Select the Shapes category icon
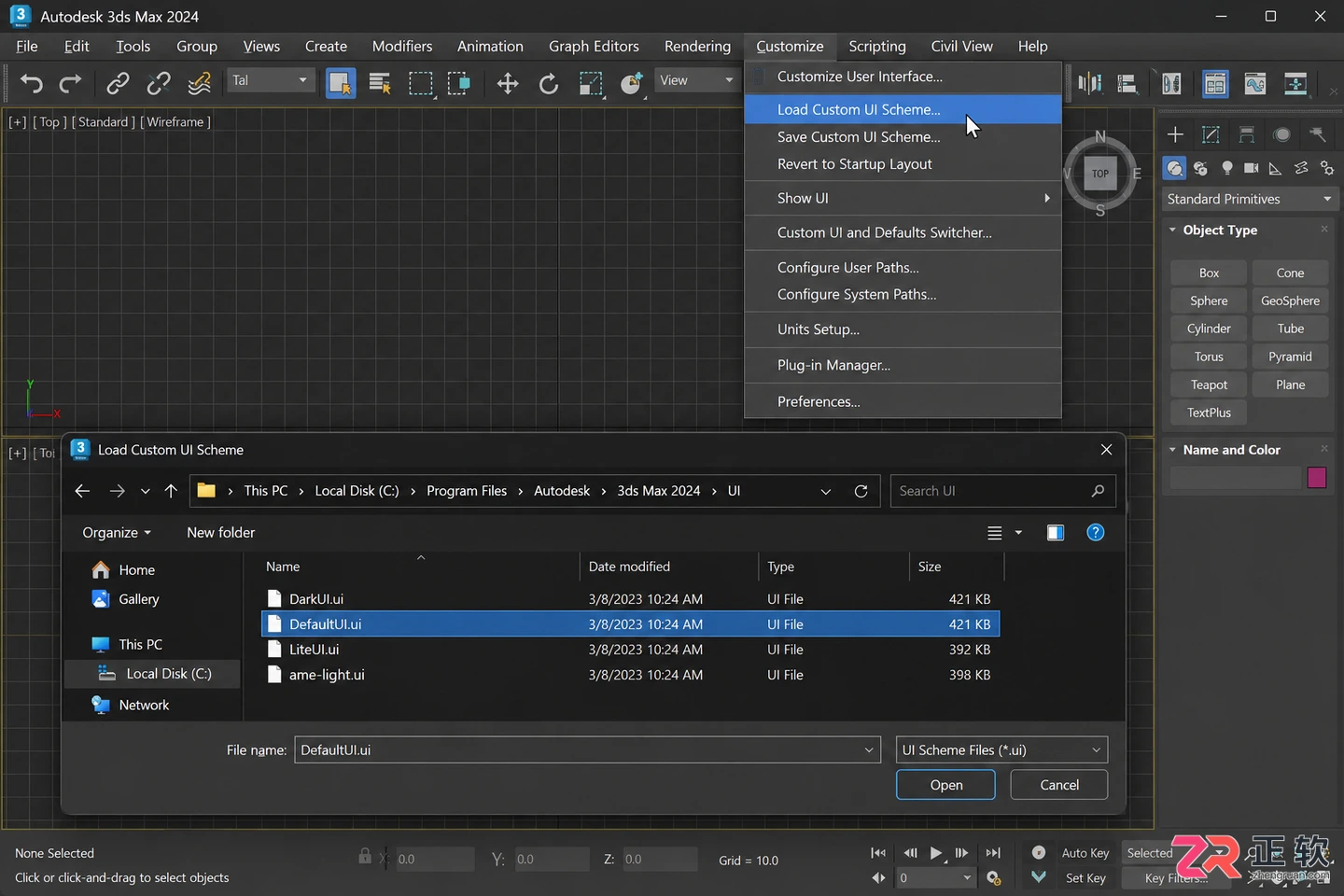Viewport: 1344px width, 896px height. point(1201,168)
